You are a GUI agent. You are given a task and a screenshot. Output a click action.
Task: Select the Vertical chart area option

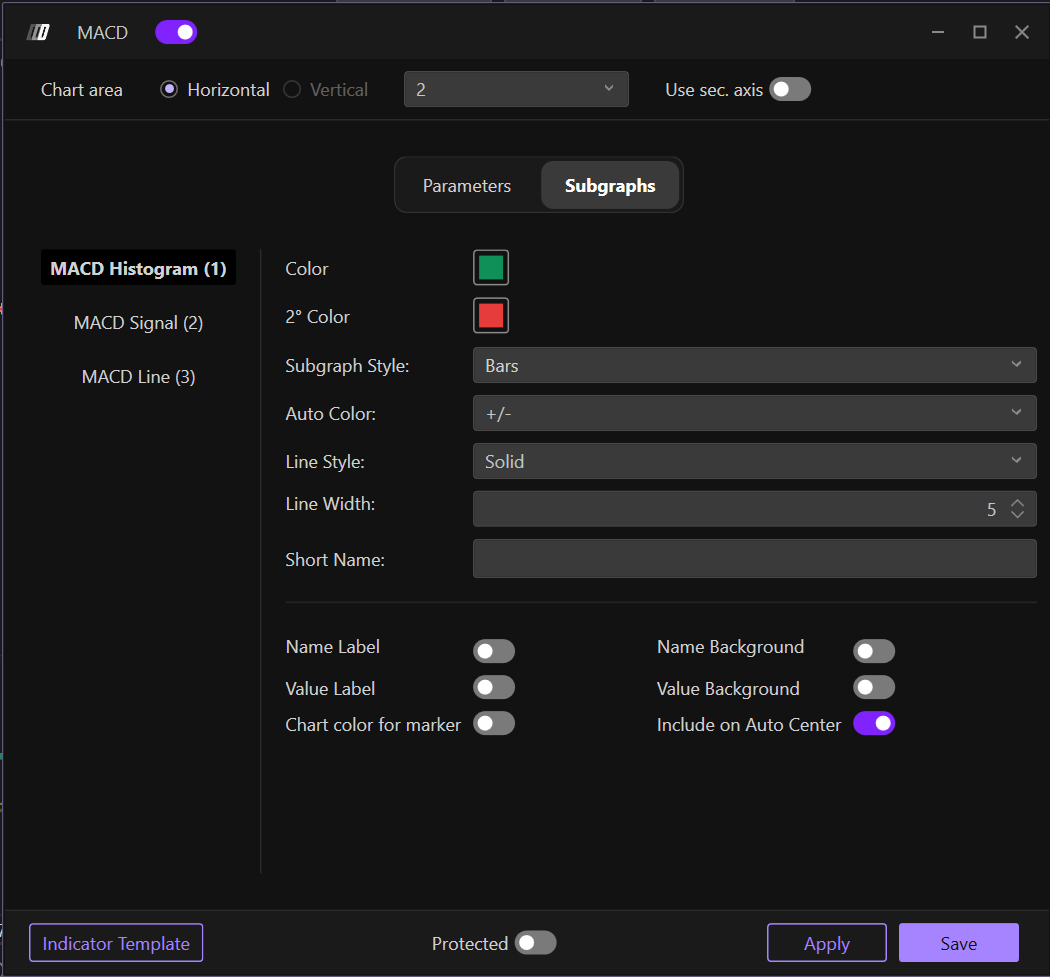(x=292, y=89)
